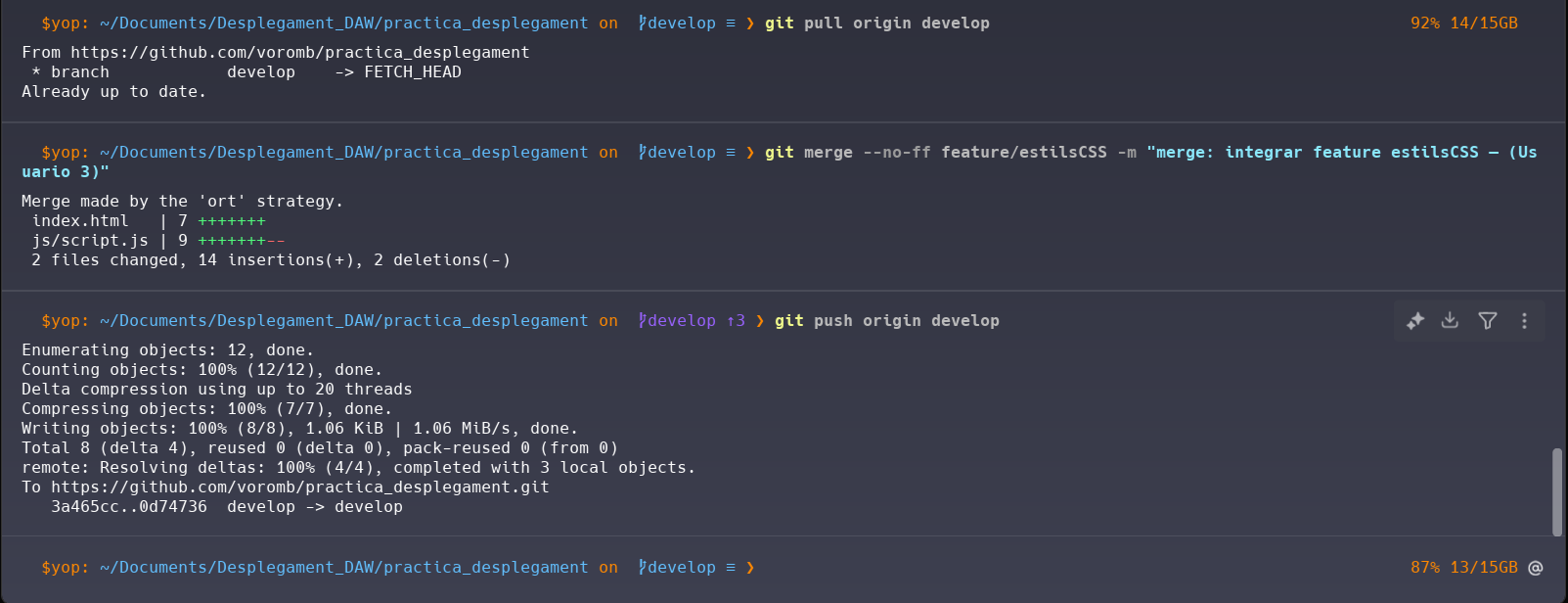Click the ↑3 ahead indicator in push prompt

736,321
